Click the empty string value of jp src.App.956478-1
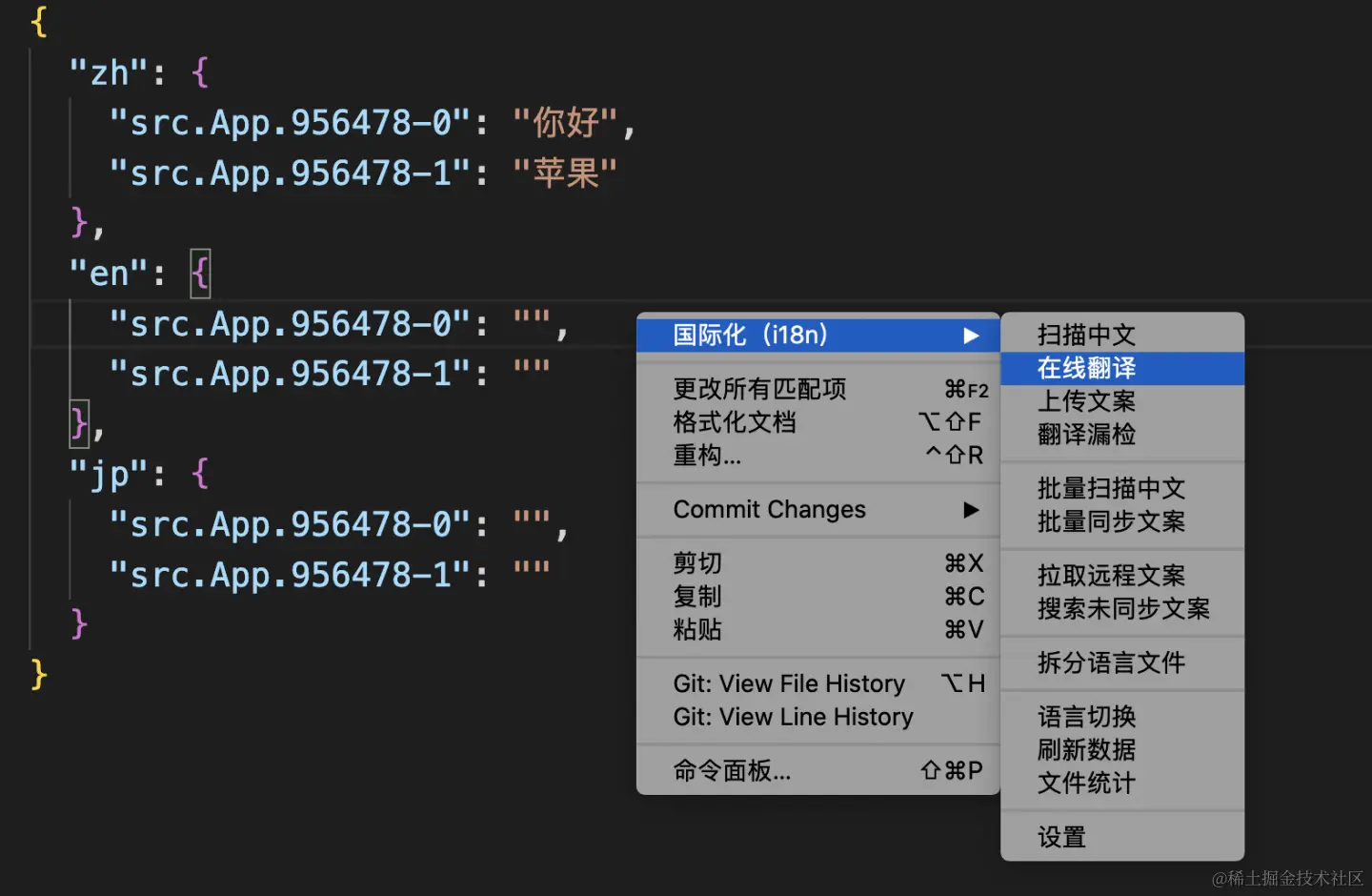This screenshot has width=1372, height=896. [532, 575]
